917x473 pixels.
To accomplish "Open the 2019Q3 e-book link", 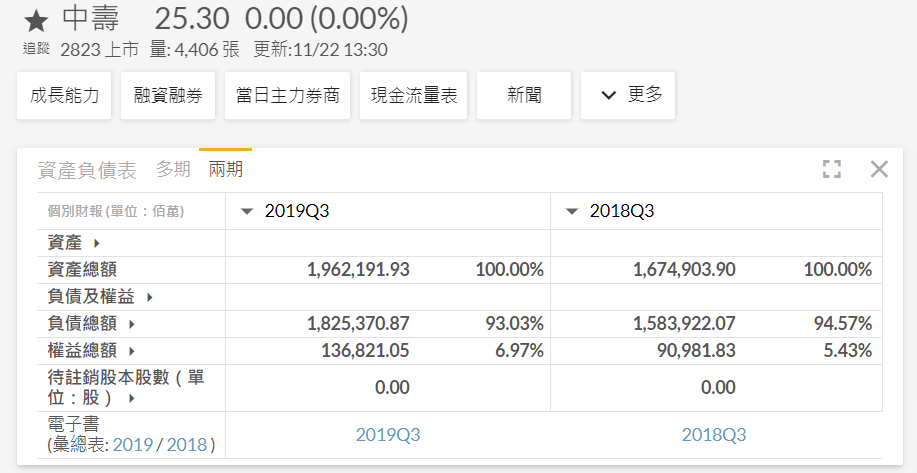I will [x=388, y=435].
